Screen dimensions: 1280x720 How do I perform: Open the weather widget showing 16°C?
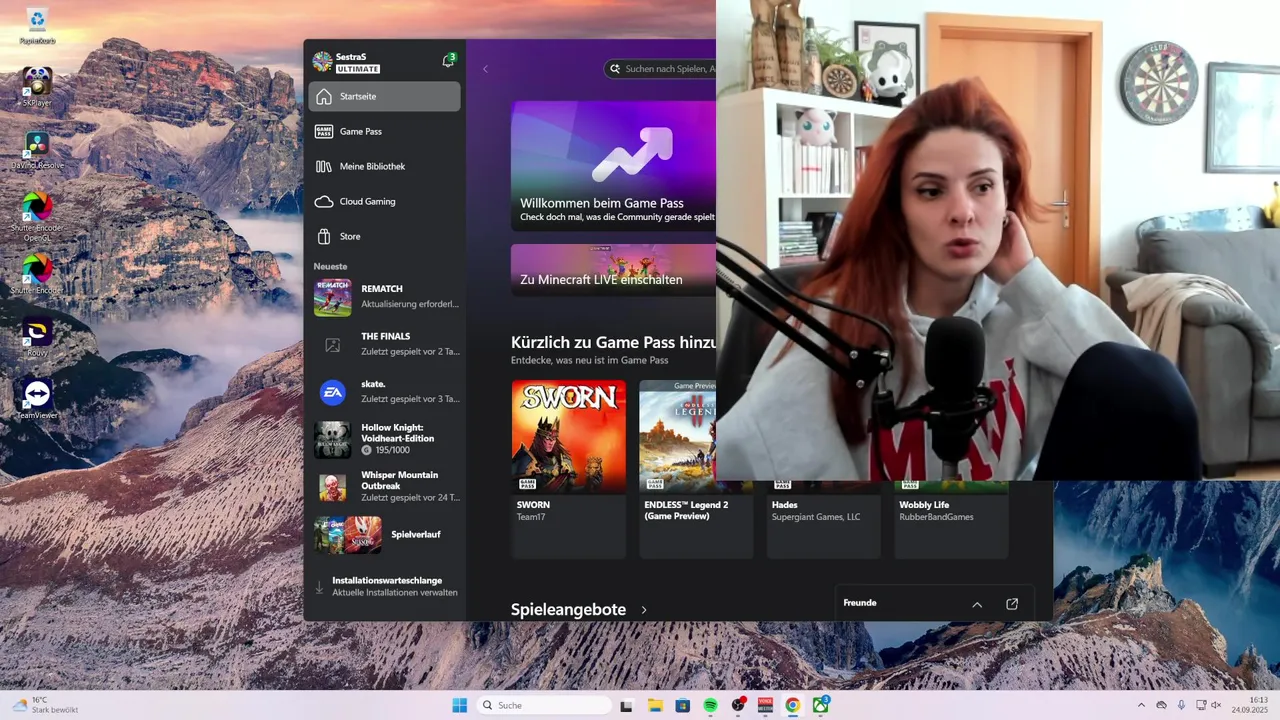click(x=45, y=705)
